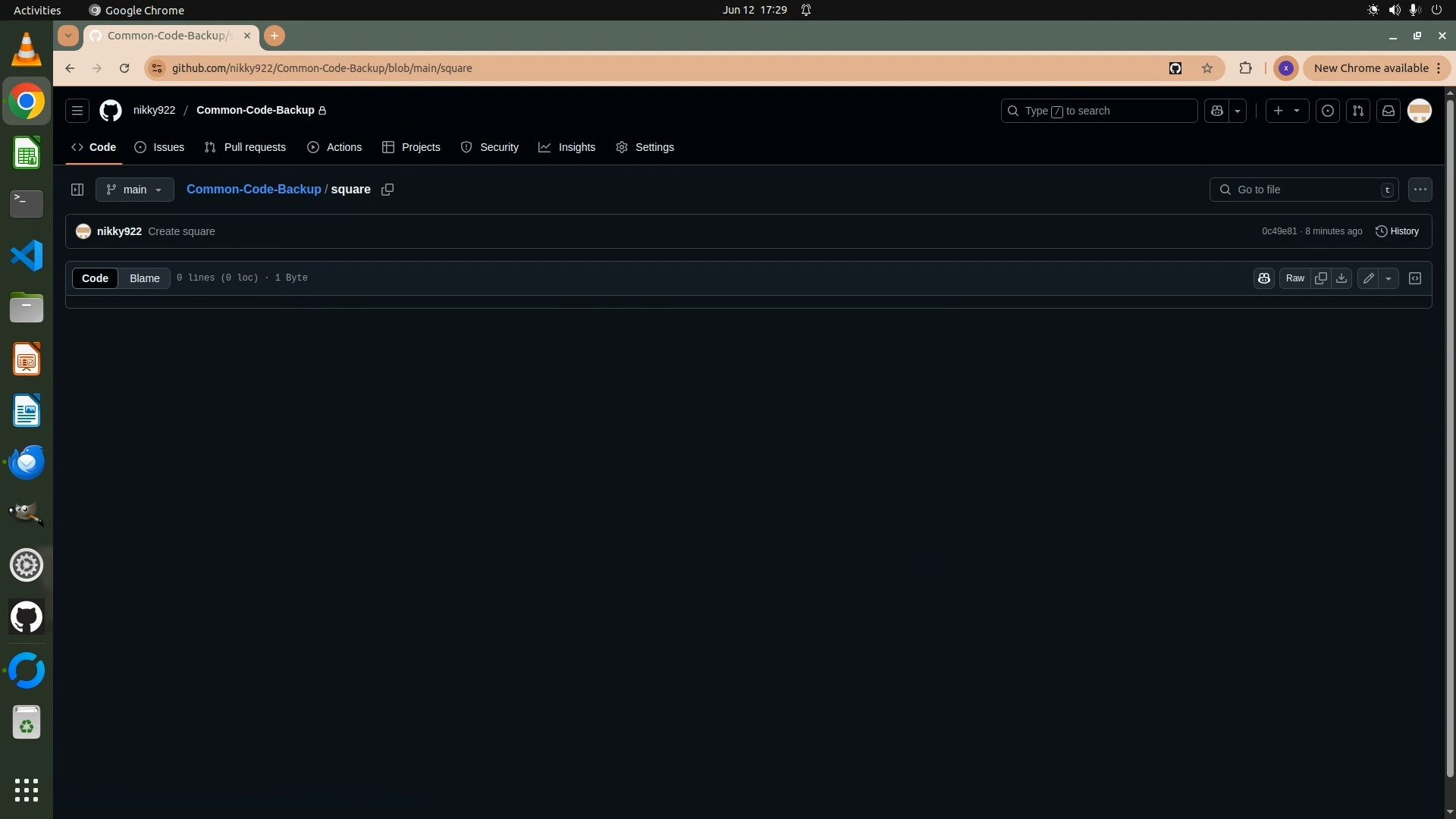Click the Raw button
The image size is (1456, 819).
click(x=1295, y=278)
